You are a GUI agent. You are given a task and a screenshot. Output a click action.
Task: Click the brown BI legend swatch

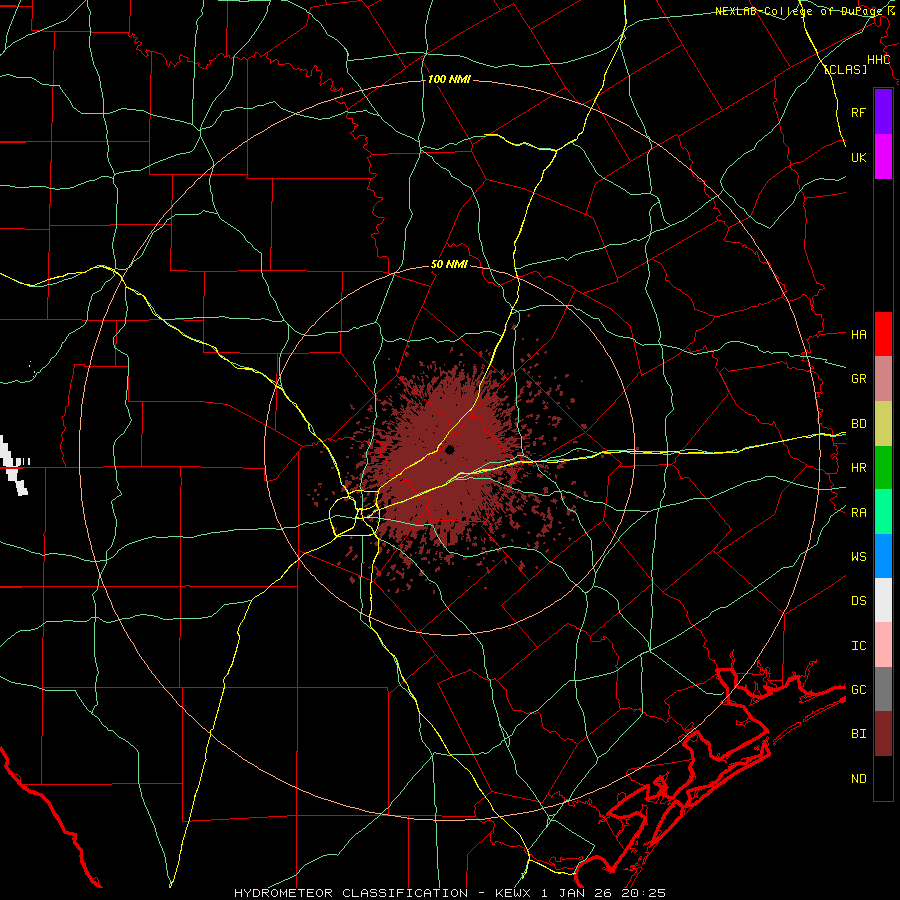(883, 734)
